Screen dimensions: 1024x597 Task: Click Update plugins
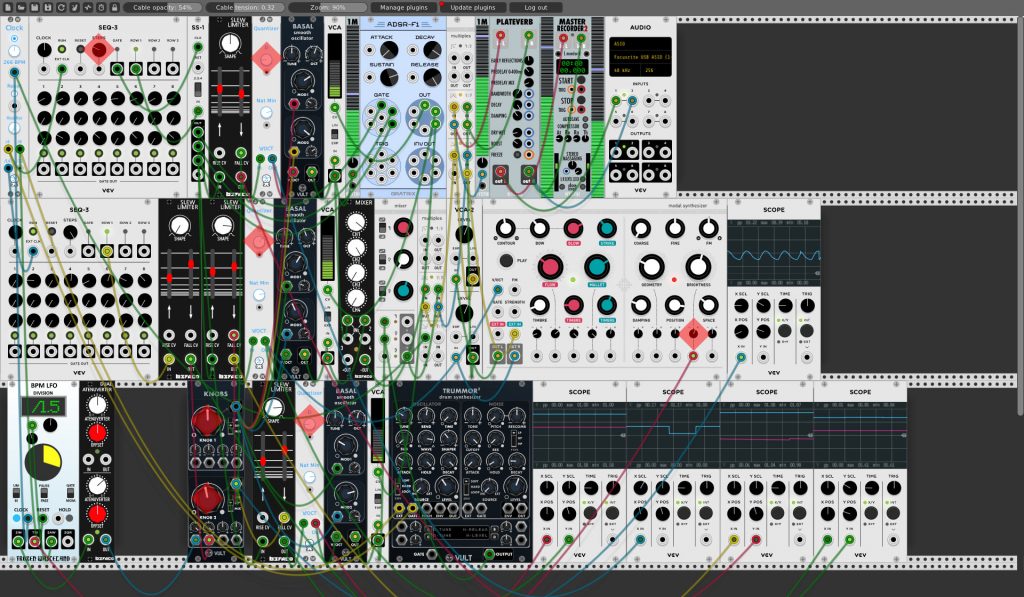tap(472, 7)
